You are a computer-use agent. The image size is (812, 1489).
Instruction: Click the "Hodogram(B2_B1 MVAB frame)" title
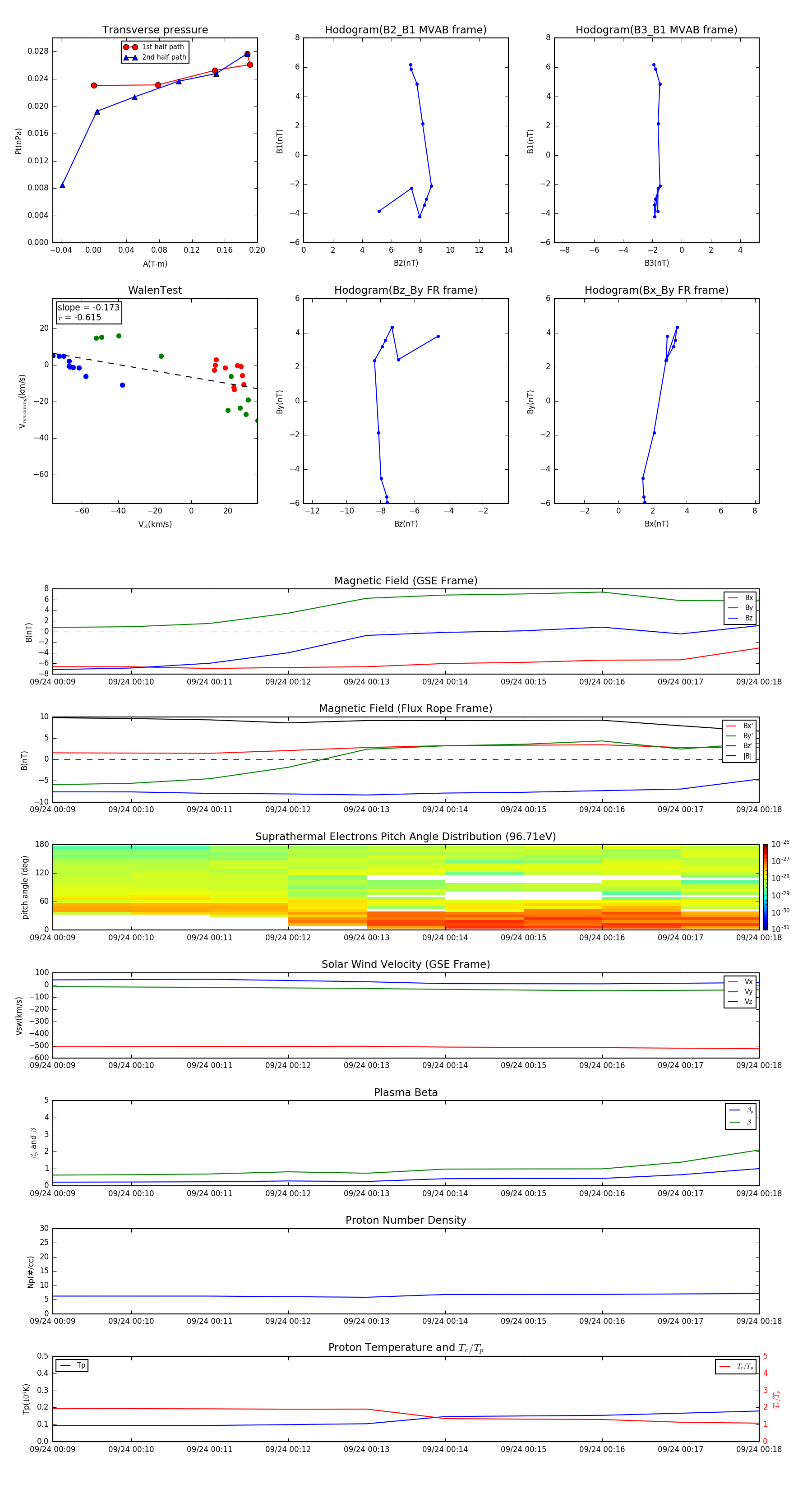(x=406, y=30)
